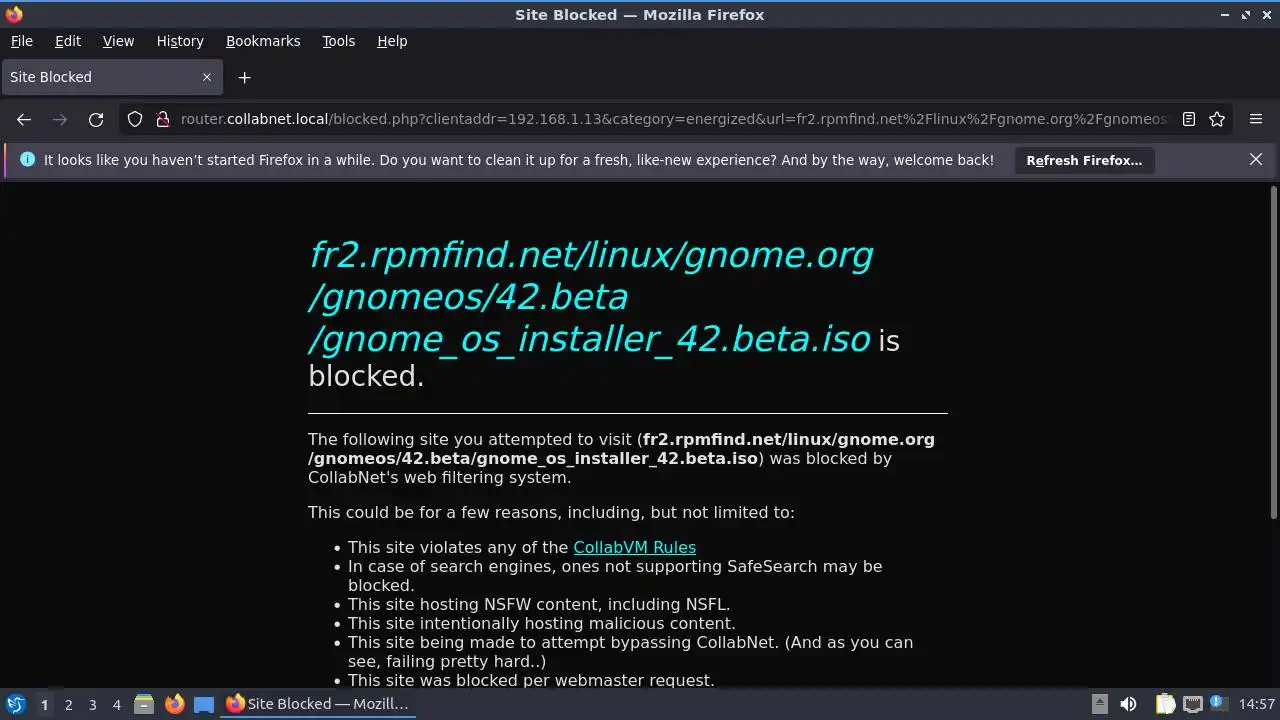Open the File menu
The height and width of the screenshot is (720, 1280).
21,41
